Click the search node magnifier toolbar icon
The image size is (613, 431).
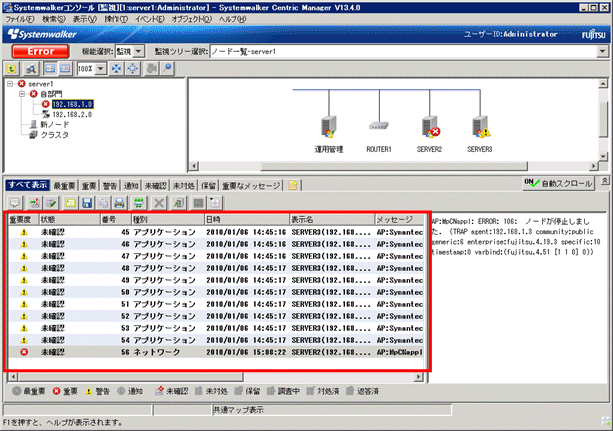click(30, 69)
